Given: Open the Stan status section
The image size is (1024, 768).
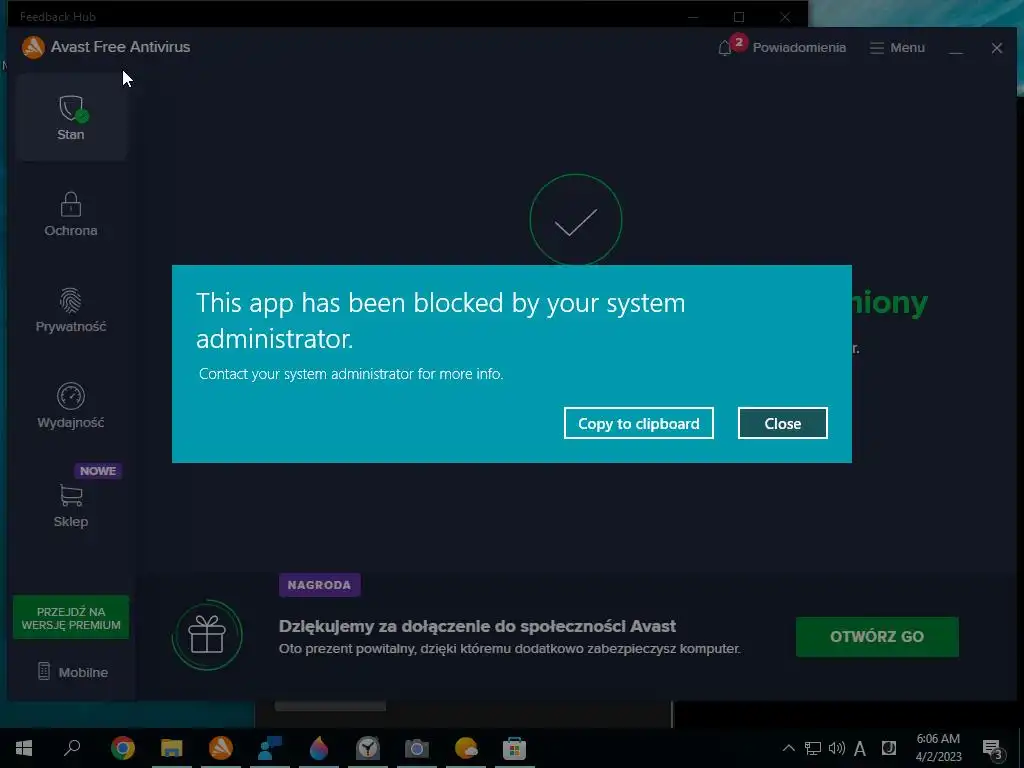Looking at the screenshot, I should 71,118.
